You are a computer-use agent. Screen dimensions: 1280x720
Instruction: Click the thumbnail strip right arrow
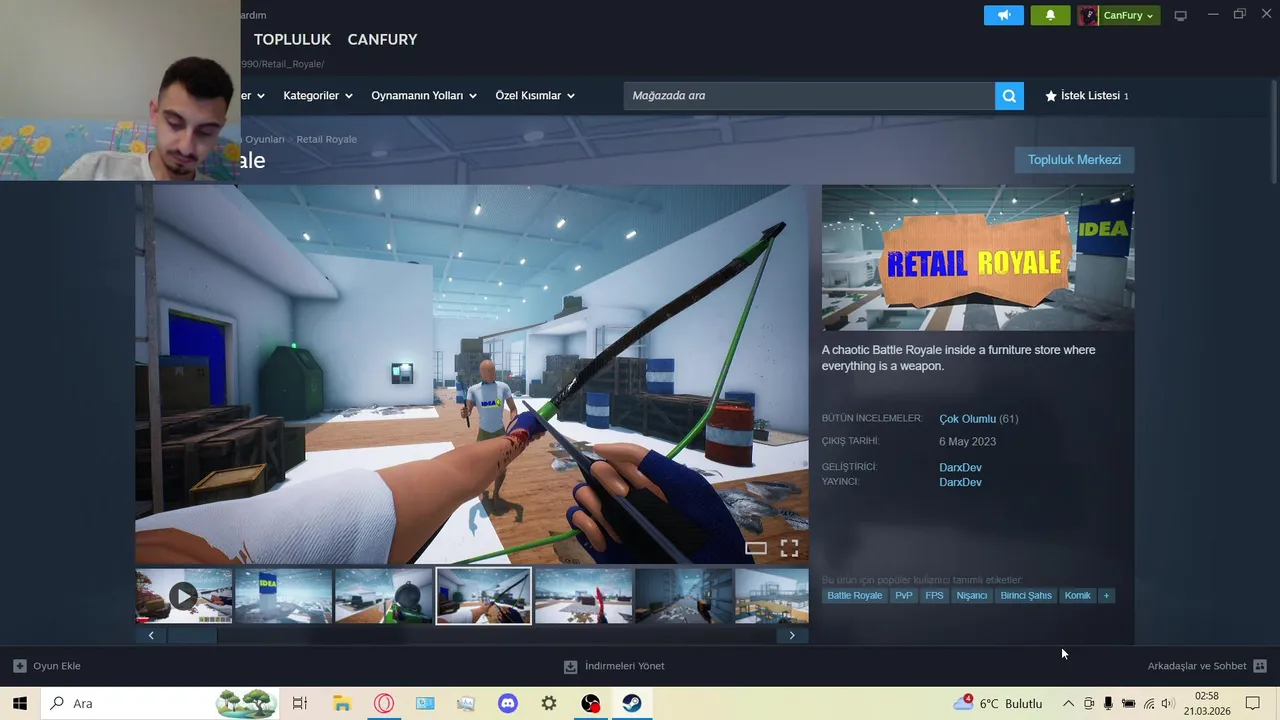click(792, 635)
